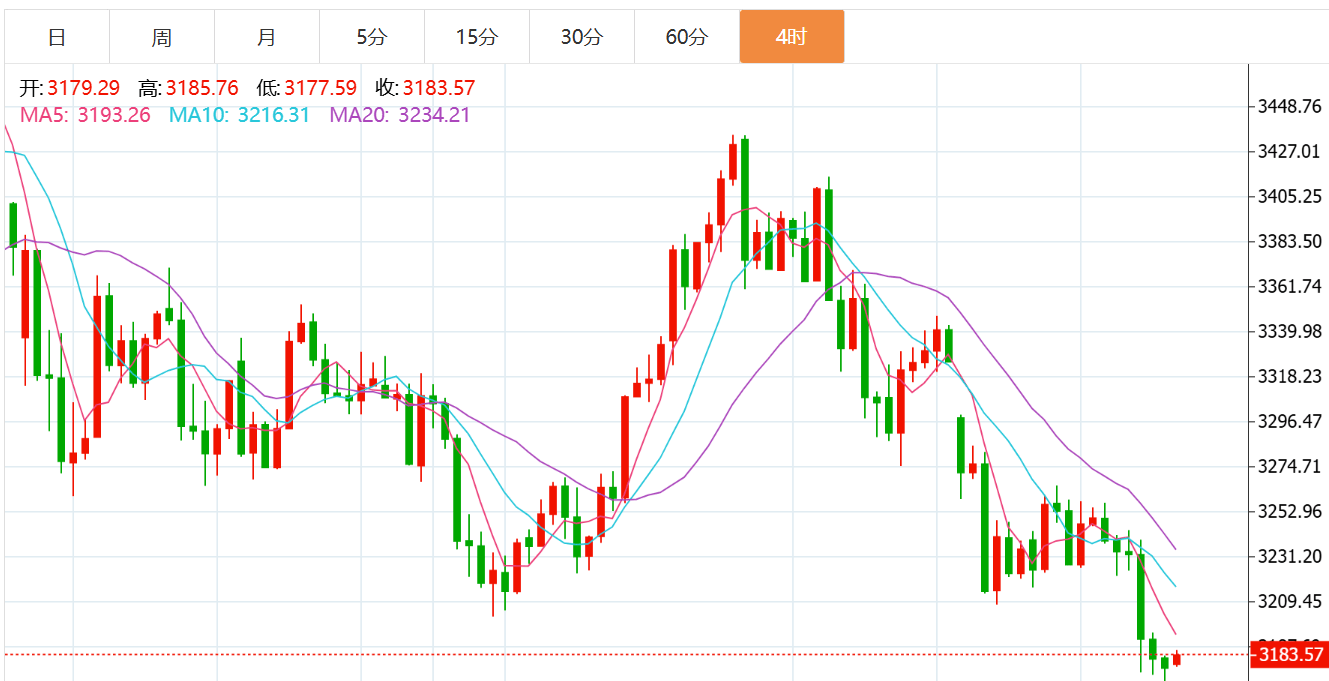Click the MA20 indicator value 3234.21
The width and height of the screenshot is (1329, 681).
pos(433,115)
